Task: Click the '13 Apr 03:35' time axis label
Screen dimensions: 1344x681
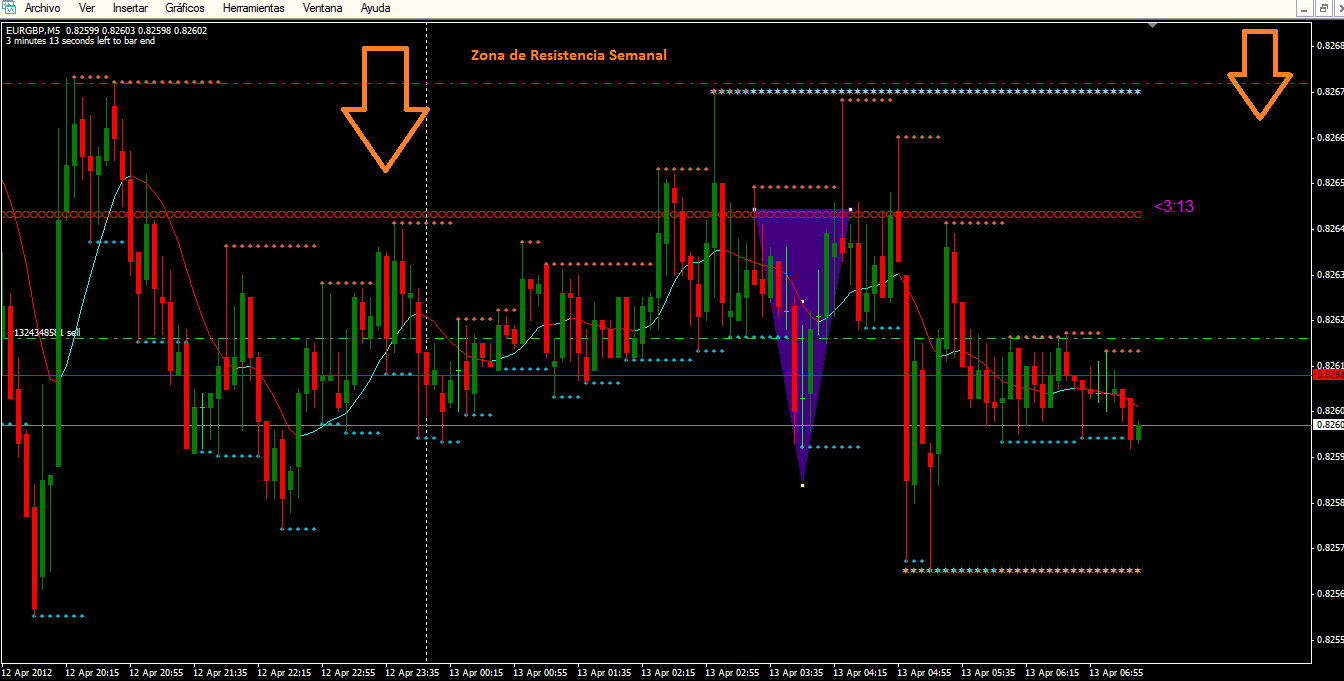Action: click(798, 673)
